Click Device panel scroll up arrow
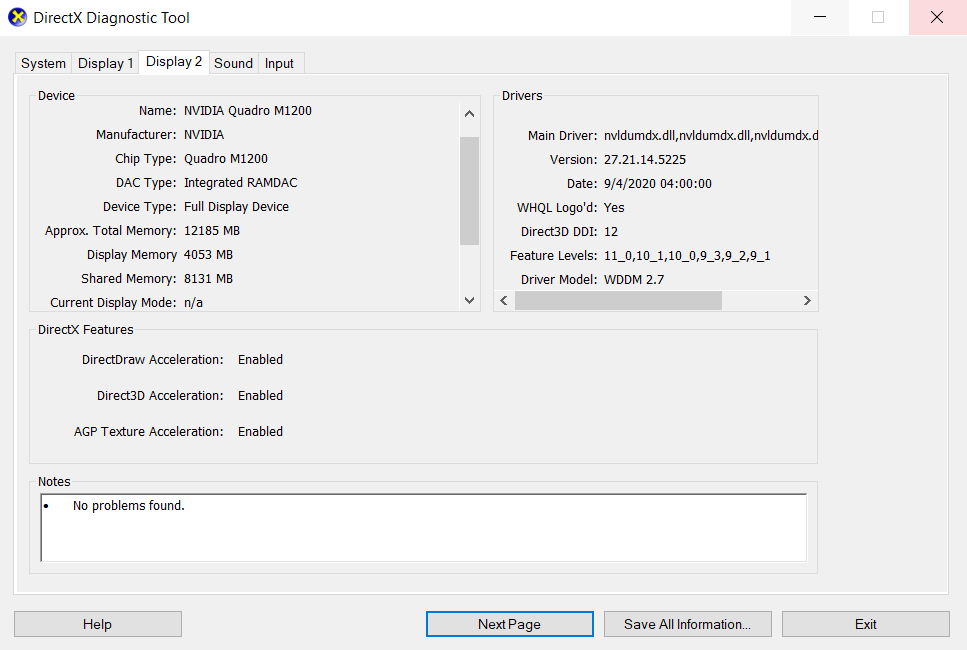 point(469,113)
